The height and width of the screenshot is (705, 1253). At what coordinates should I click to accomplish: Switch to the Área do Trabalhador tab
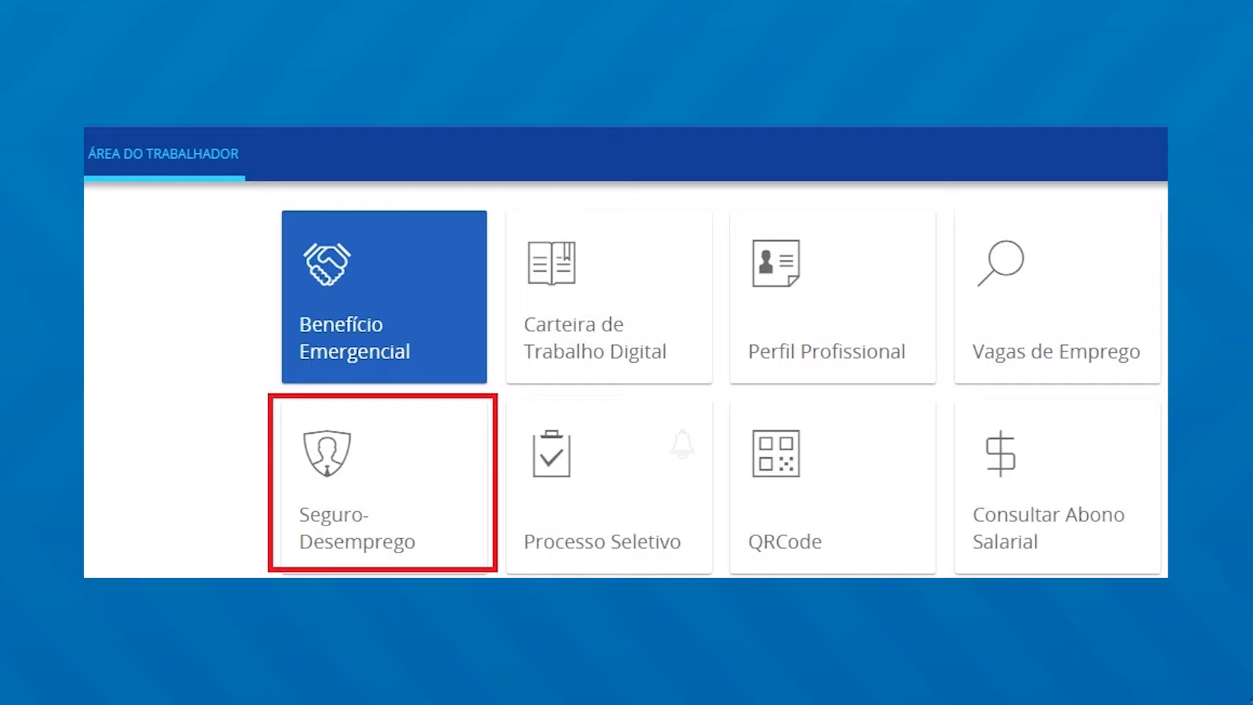pos(163,154)
